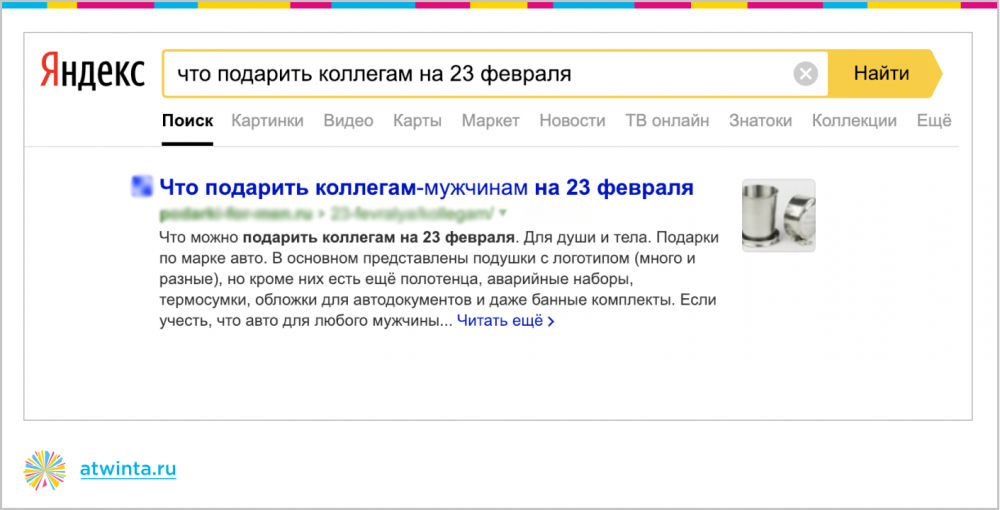This screenshot has width=1000, height=510.
Task: Open the Маркет tab
Action: click(x=490, y=120)
